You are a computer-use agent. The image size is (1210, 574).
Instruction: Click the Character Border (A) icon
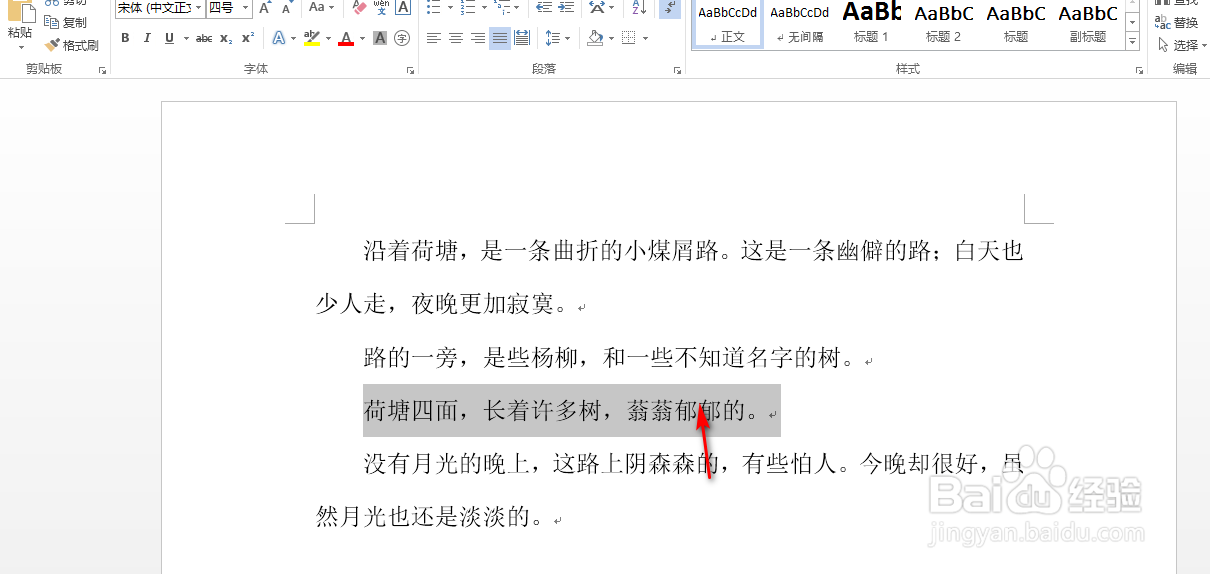tap(402, 8)
